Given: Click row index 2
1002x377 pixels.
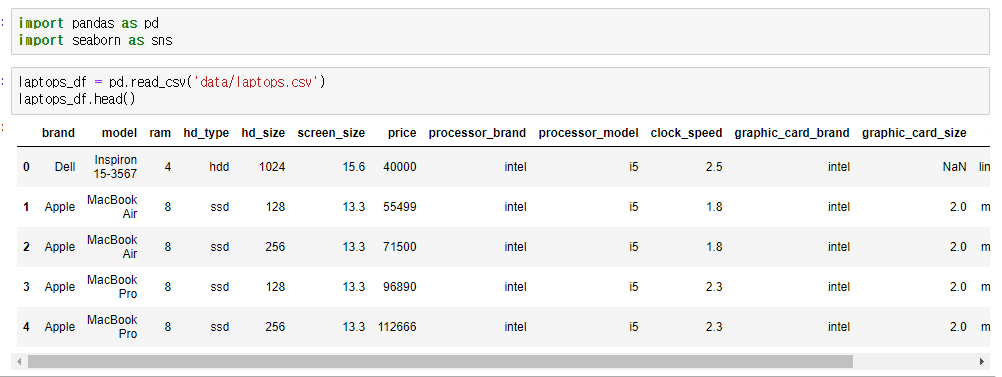Looking at the screenshot, I should (26, 247).
